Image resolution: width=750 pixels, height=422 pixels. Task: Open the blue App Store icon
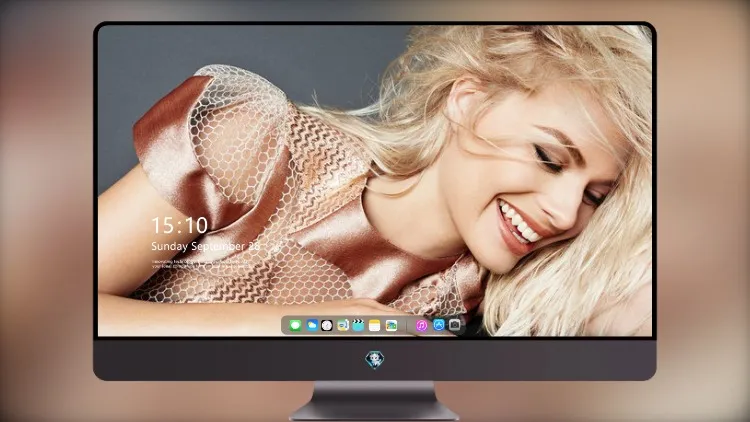click(x=439, y=325)
